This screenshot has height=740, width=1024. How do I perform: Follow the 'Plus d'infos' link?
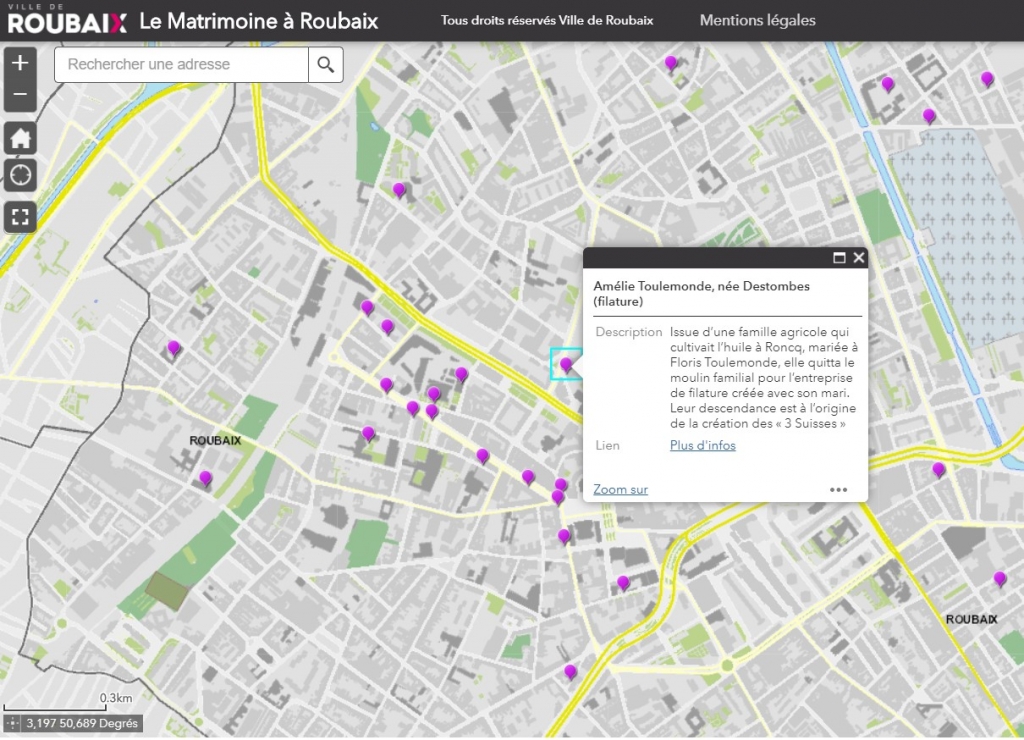click(703, 445)
